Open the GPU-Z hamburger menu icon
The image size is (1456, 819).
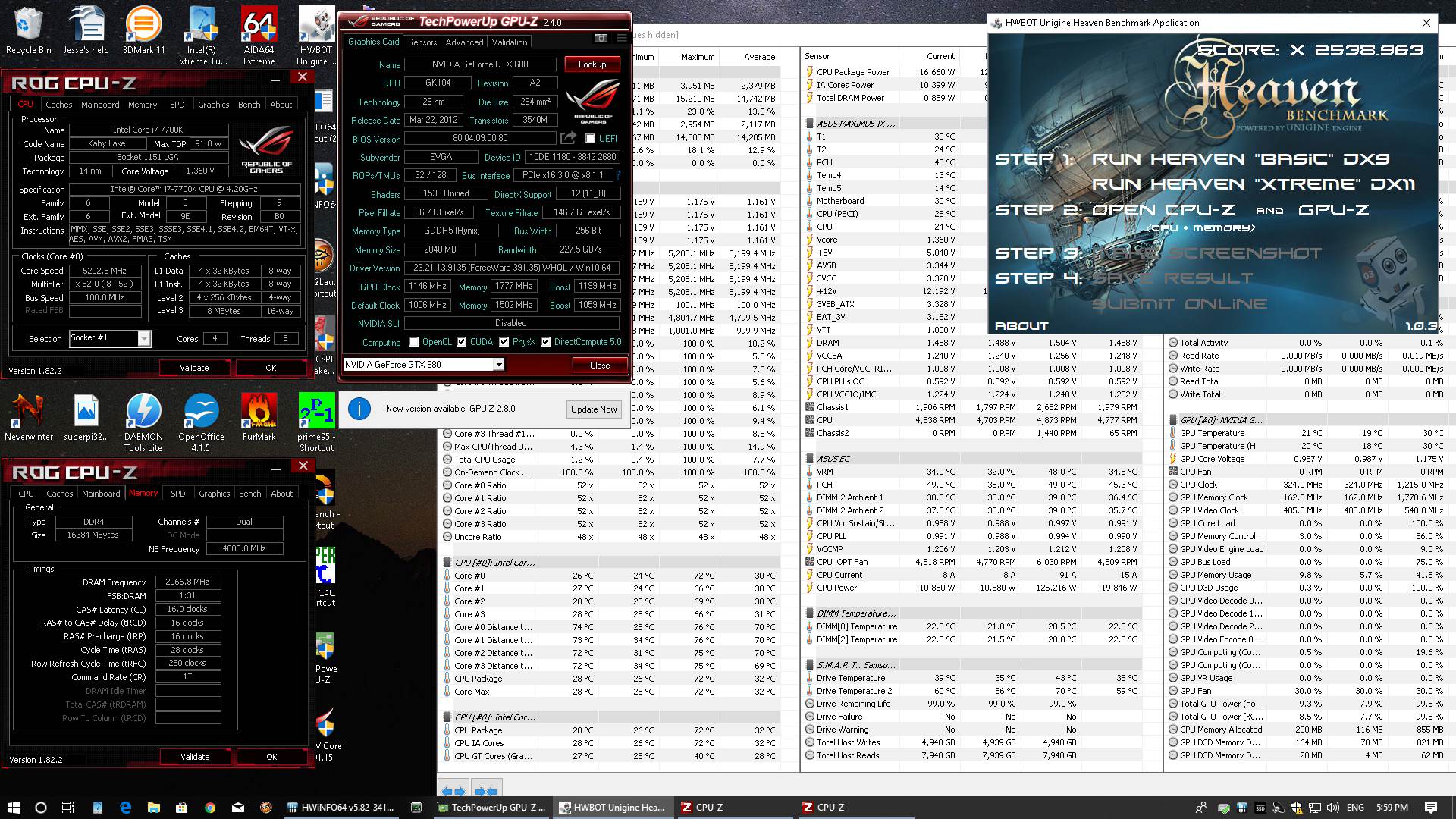622,38
